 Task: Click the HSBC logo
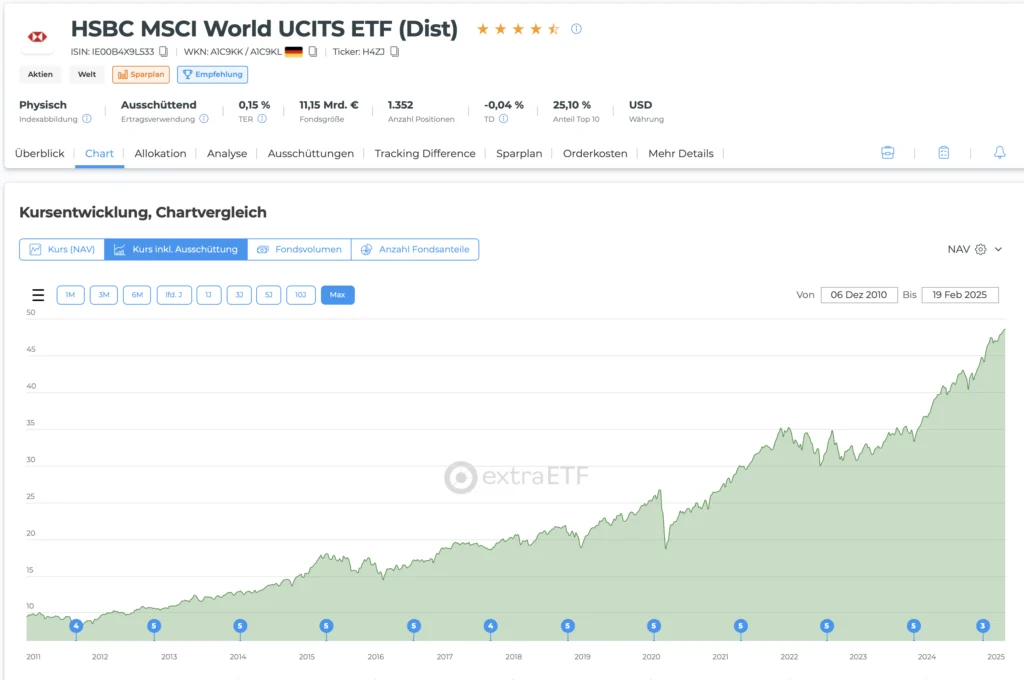click(37, 37)
